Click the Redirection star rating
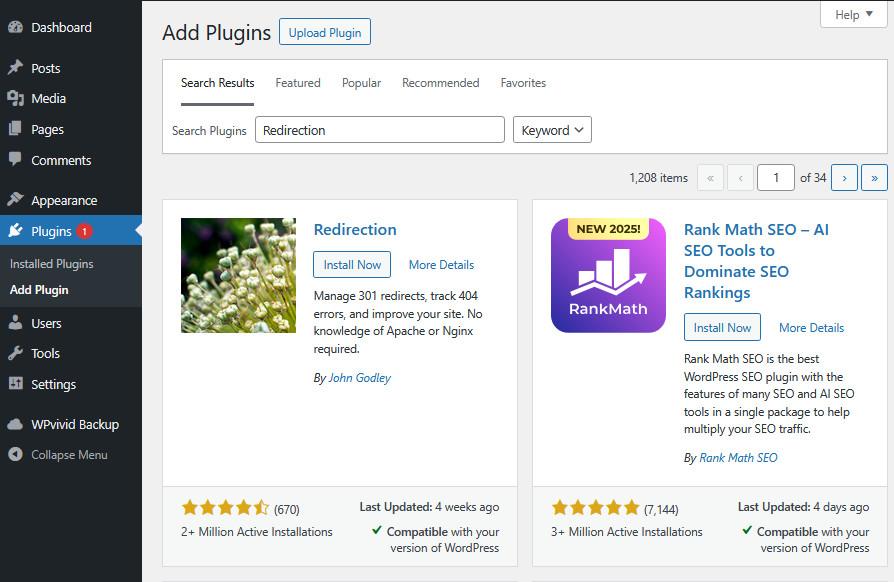The image size is (894, 582). coord(225,507)
